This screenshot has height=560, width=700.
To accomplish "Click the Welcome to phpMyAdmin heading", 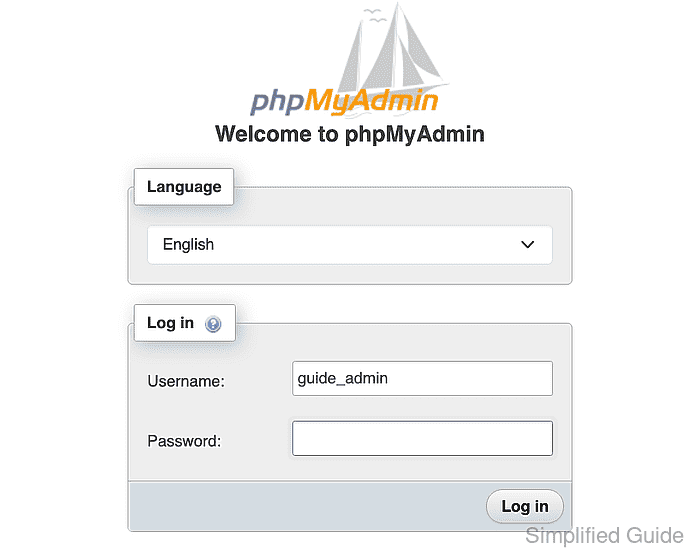I will click(350, 134).
